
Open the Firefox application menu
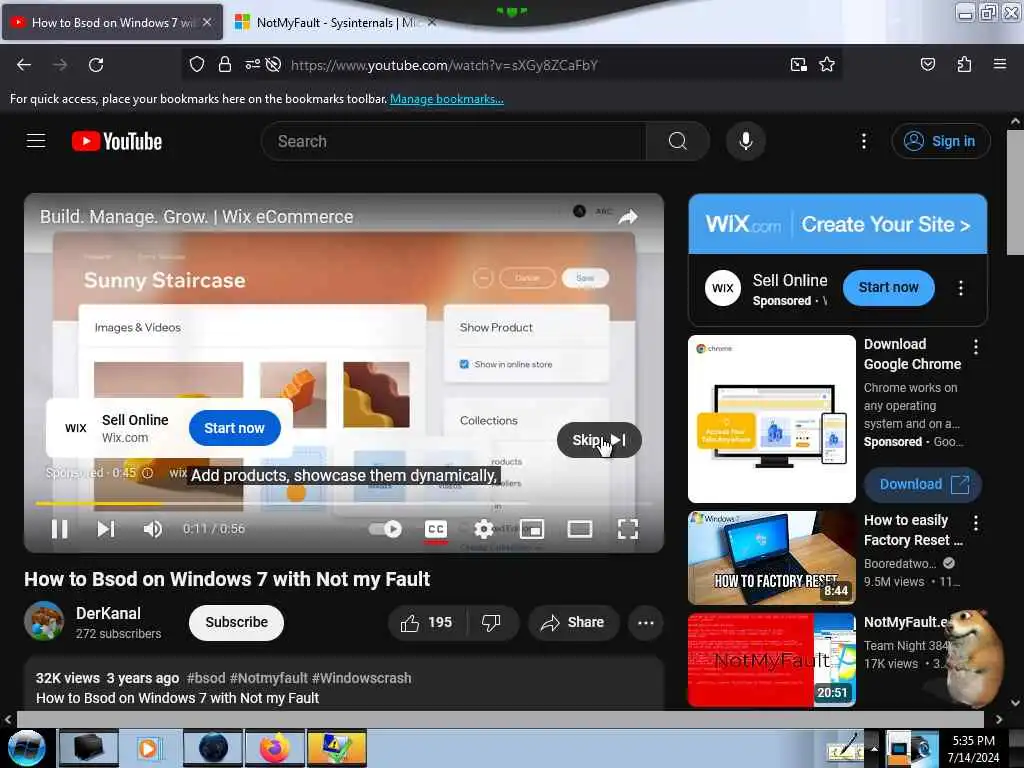click(x=999, y=64)
